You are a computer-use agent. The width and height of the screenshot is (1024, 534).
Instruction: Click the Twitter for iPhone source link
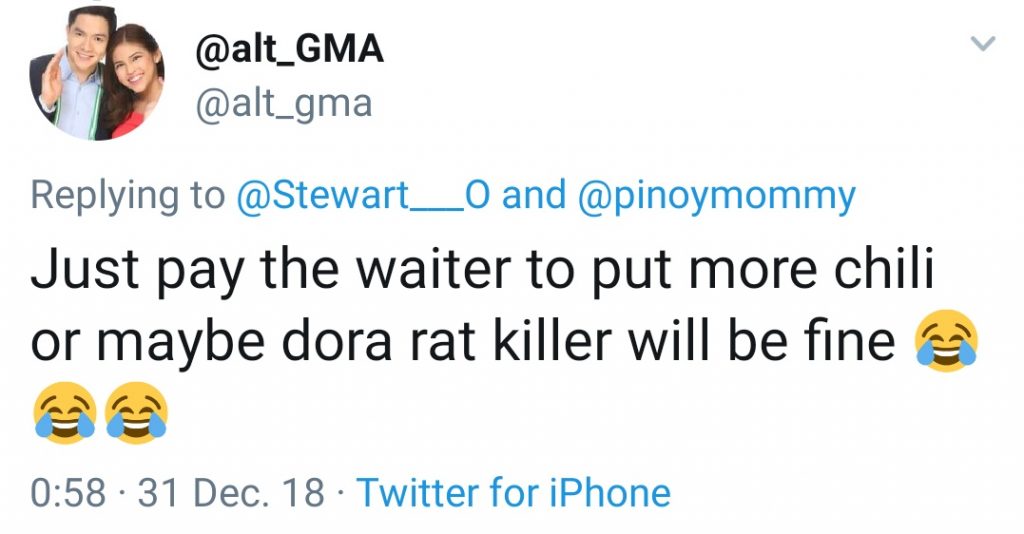513,492
